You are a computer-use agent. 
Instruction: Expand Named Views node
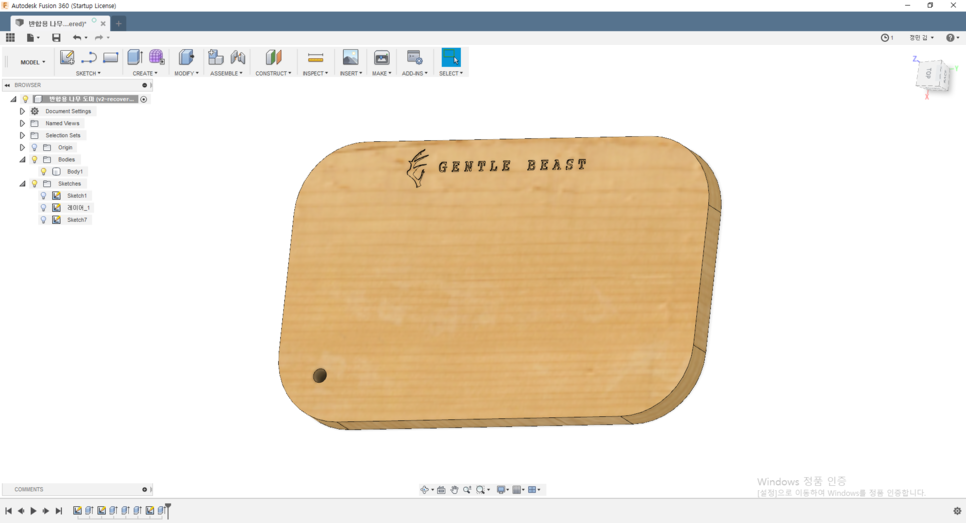pyautogui.click(x=22, y=123)
